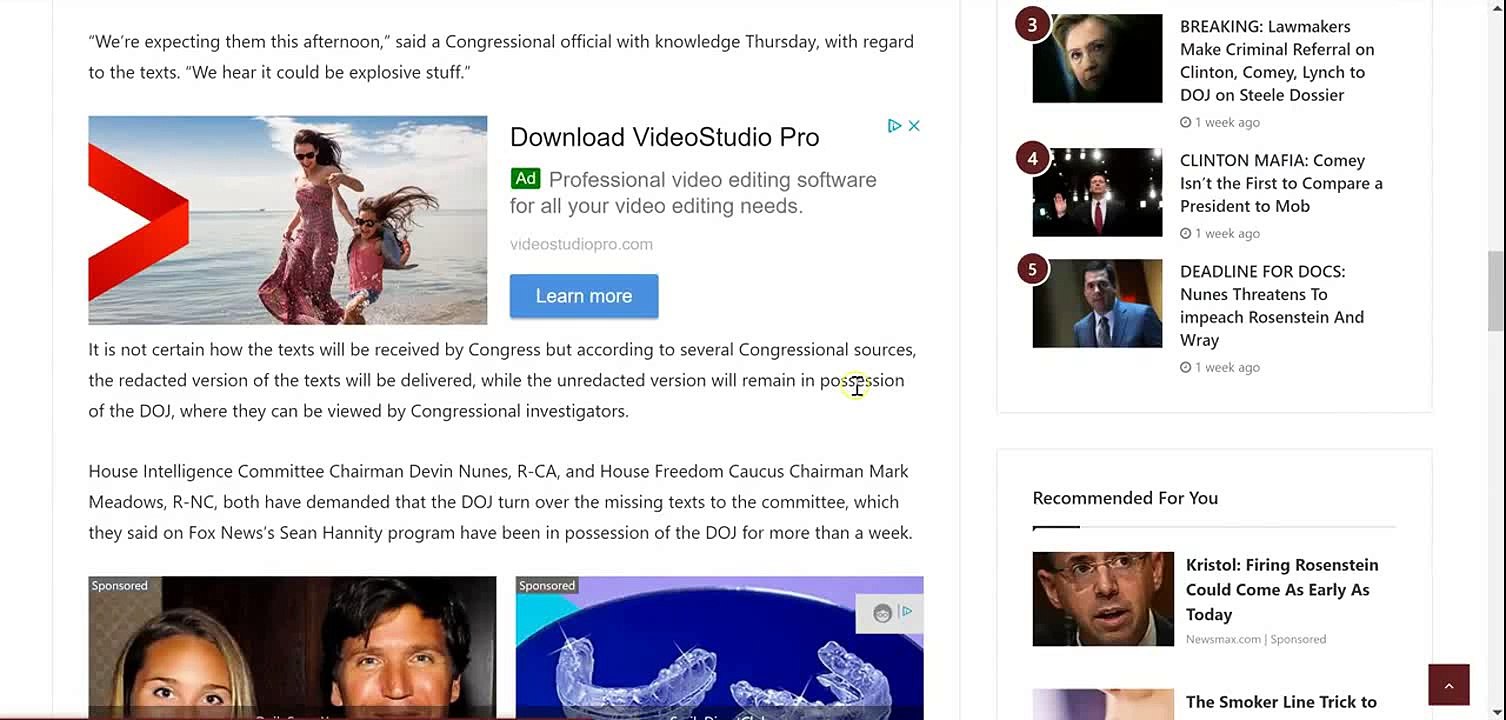1506x720 pixels.
Task: Click the Learn more button
Action: coord(584,296)
